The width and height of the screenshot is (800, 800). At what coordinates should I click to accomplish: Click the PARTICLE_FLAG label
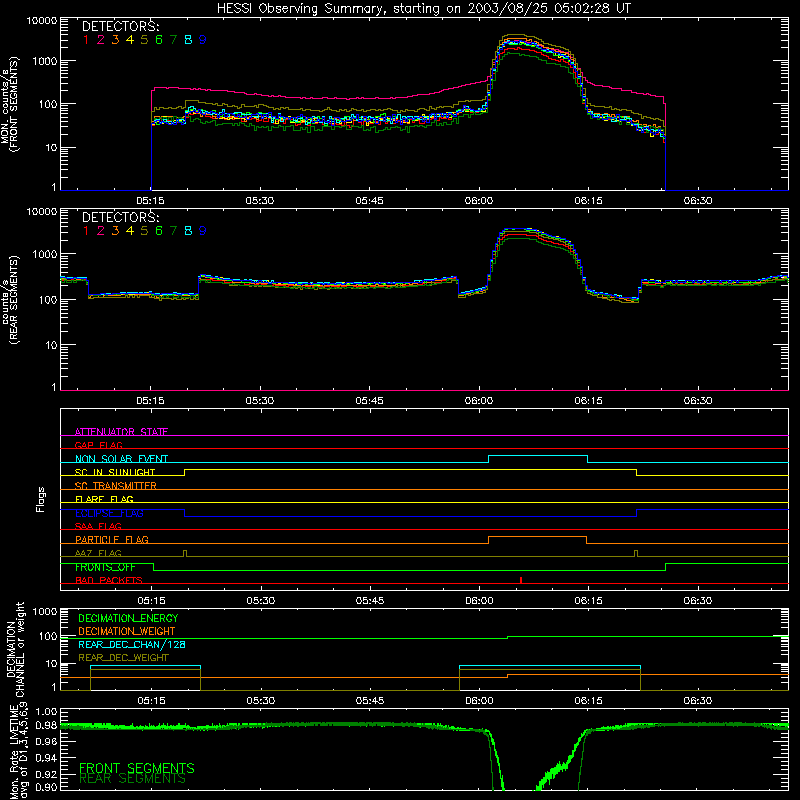112,539
